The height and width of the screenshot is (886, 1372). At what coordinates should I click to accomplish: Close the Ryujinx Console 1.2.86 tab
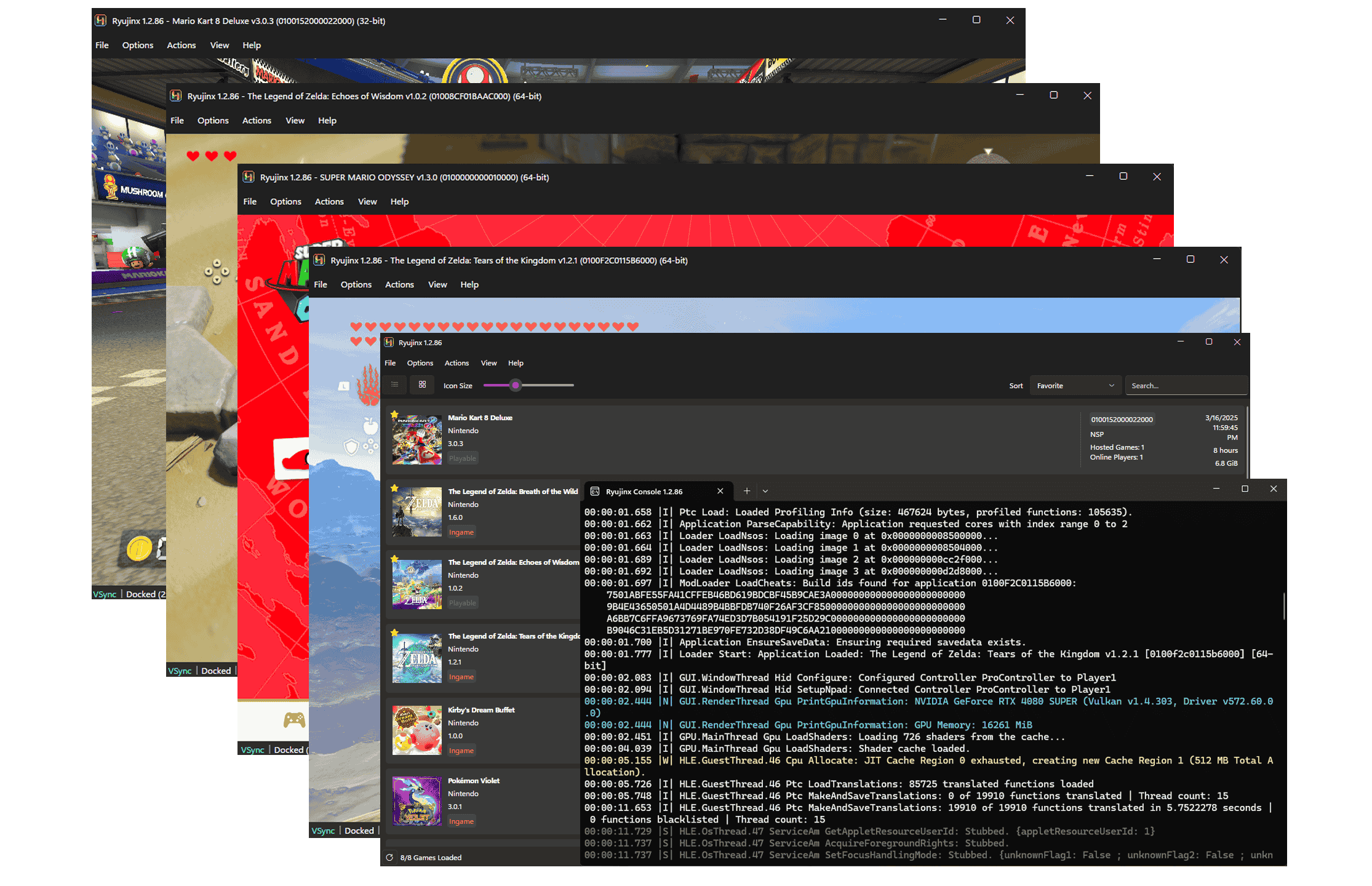[x=720, y=491]
